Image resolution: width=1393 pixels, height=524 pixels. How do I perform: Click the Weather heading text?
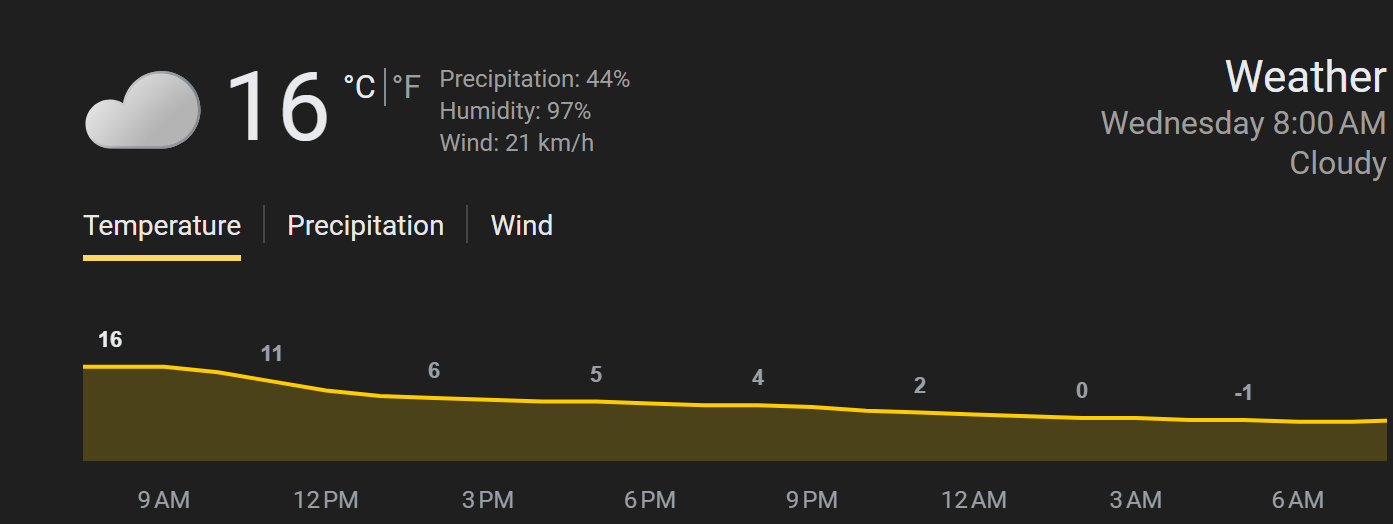[1305, 77]
